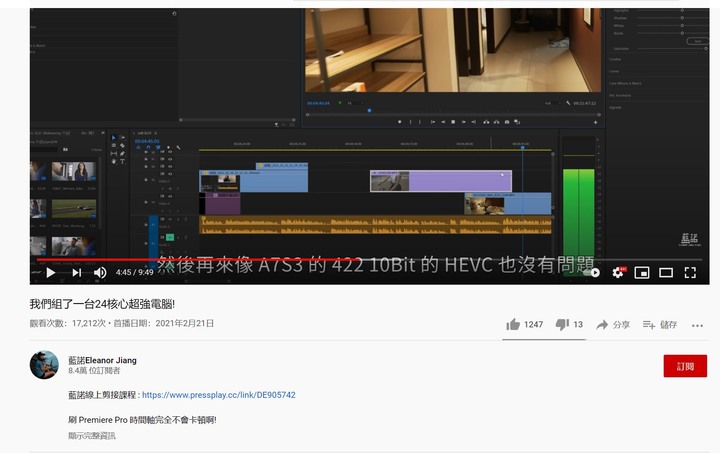This screenshot has width=720, height=453.
Task: Select the green field thumbnail in project bin
Action: pyautogui.click(x=74, y=208)
